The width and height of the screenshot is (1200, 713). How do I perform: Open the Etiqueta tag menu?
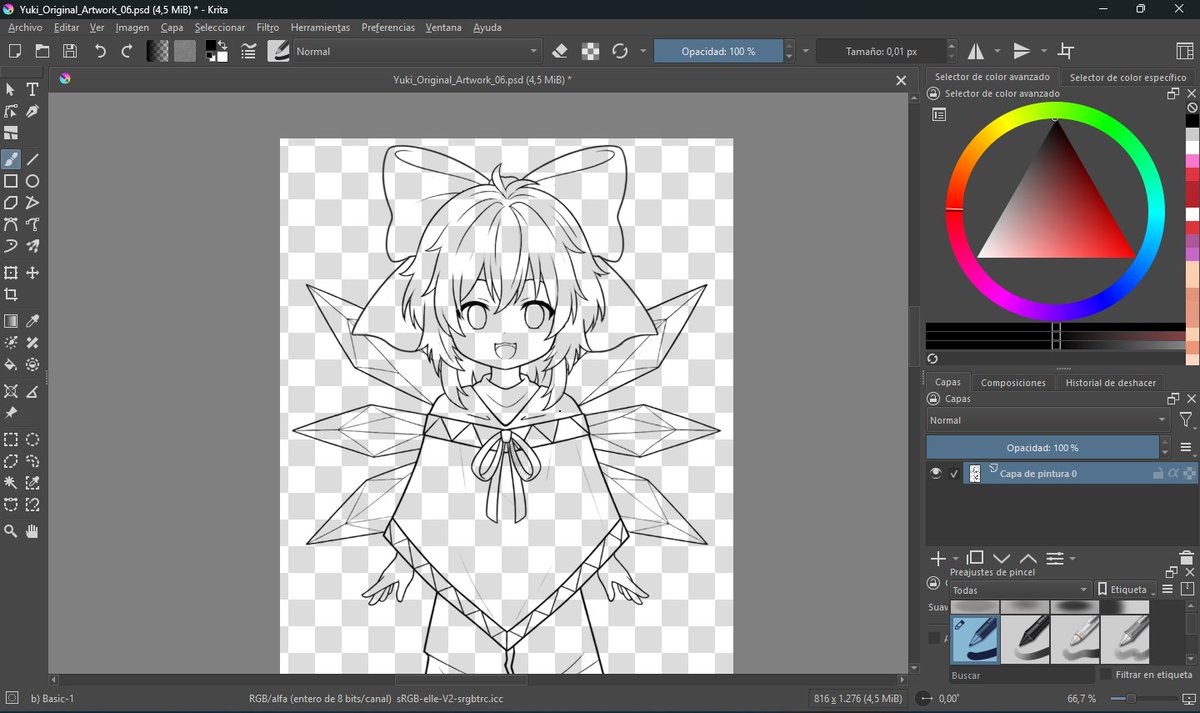click(x=1126, y=590)
